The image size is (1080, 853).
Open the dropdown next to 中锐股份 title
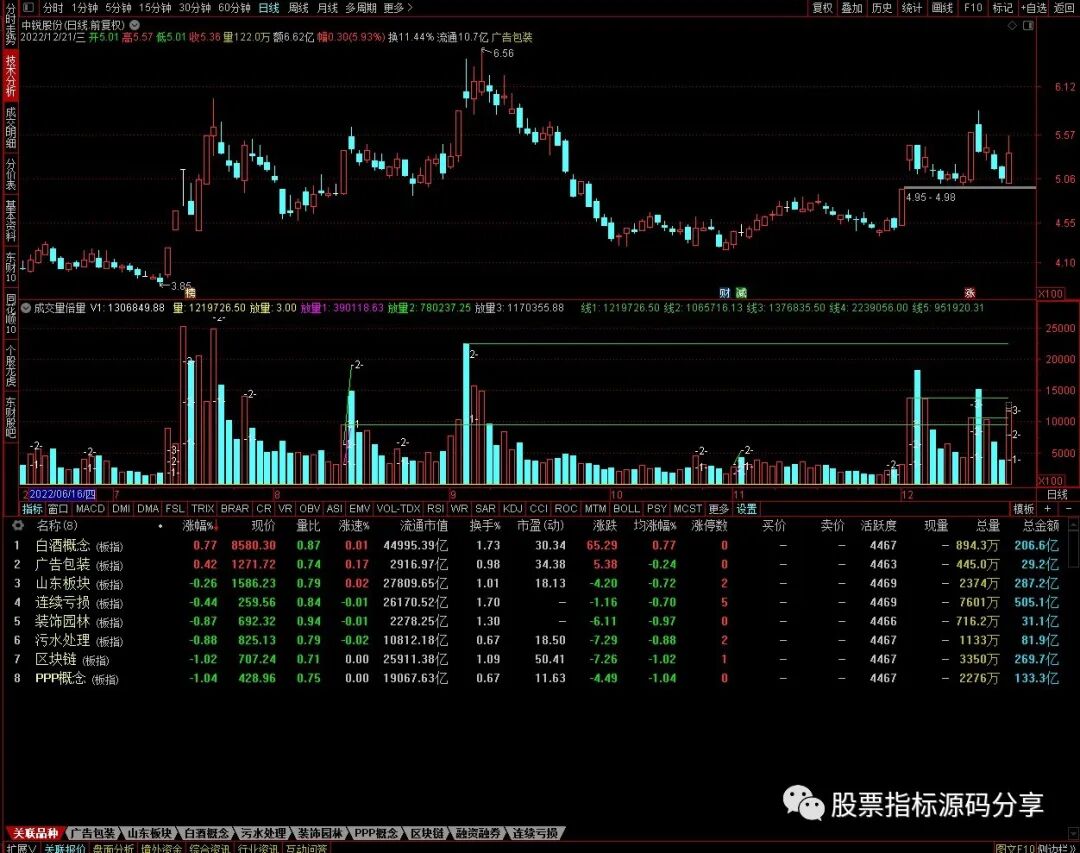pos(135,25)
